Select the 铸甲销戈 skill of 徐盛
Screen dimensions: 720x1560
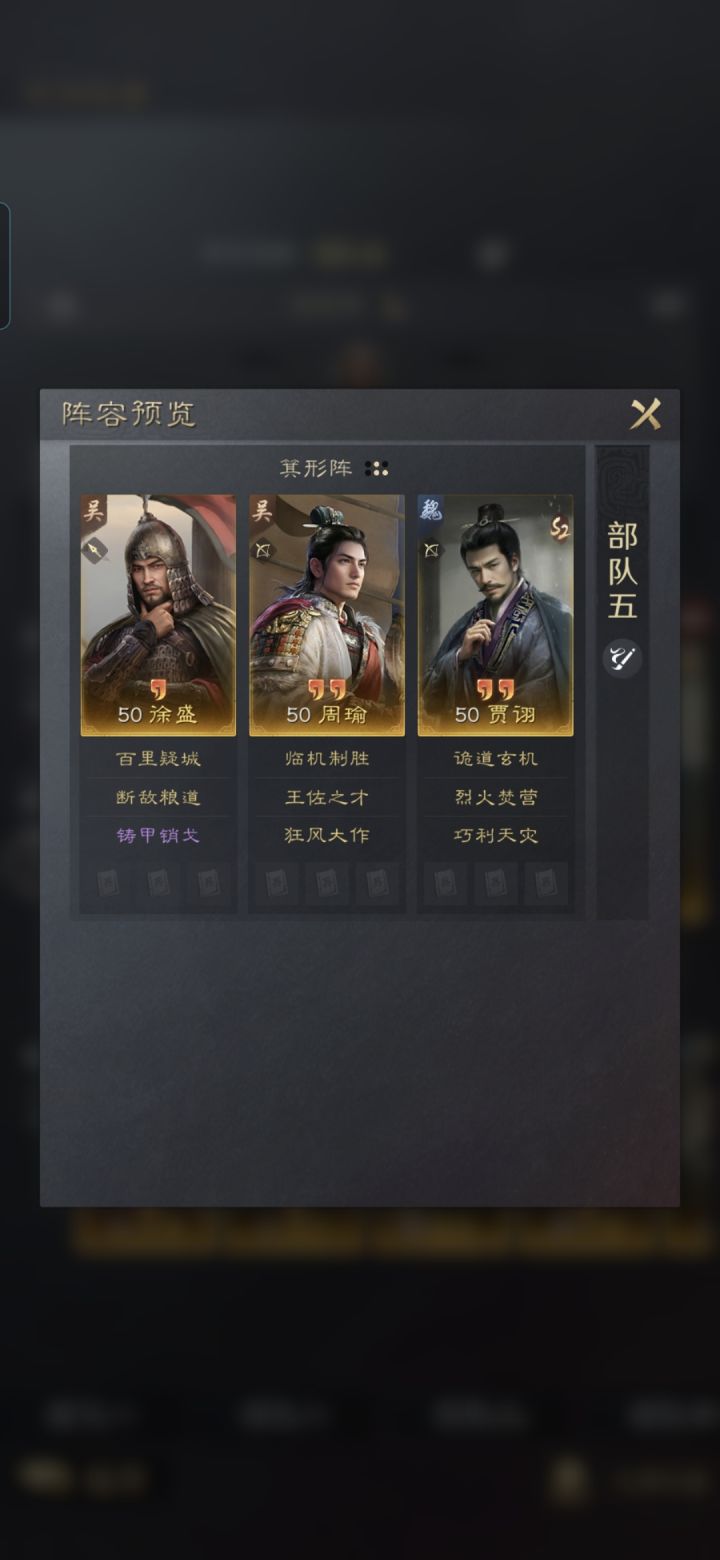click(x=159, y=835)
